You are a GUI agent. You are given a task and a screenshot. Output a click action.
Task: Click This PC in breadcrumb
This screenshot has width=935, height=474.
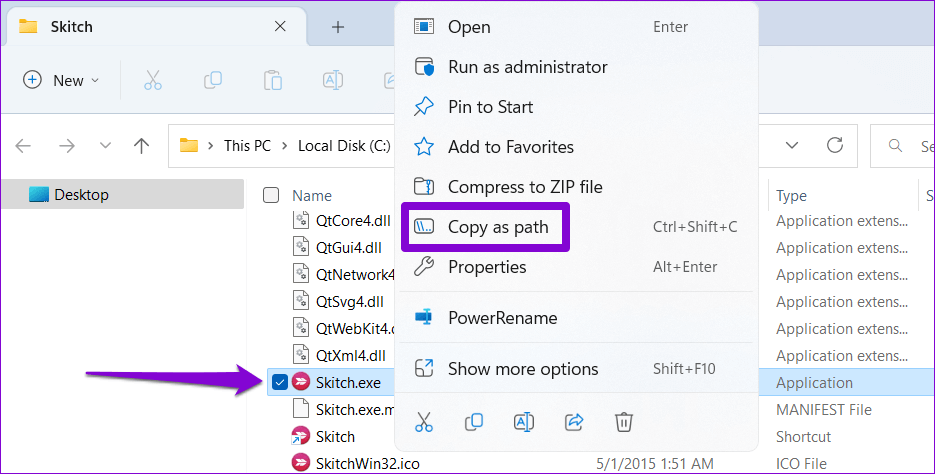click(x=247, y=145)
